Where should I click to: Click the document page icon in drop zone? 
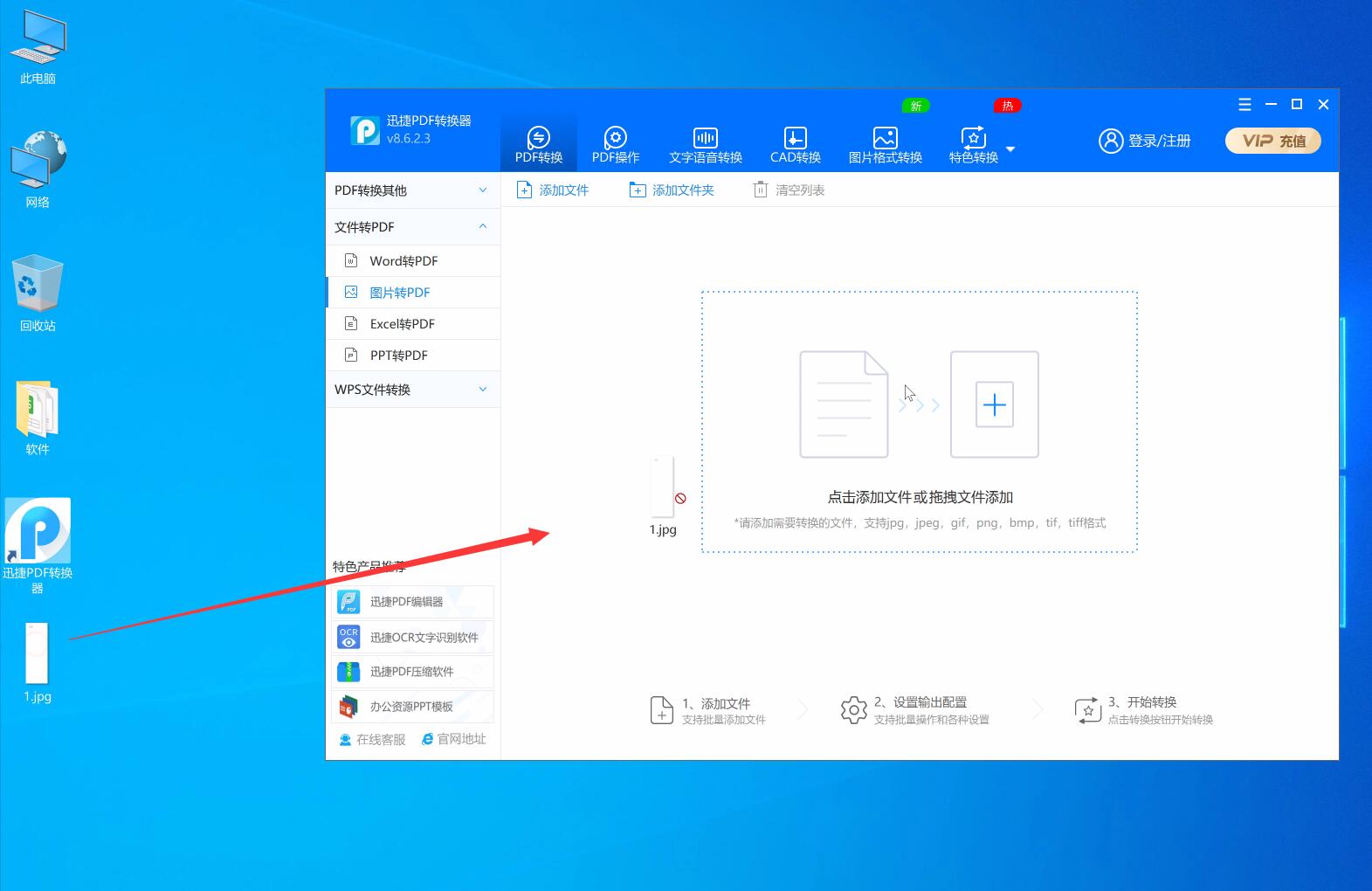click(x=844, y=404)
